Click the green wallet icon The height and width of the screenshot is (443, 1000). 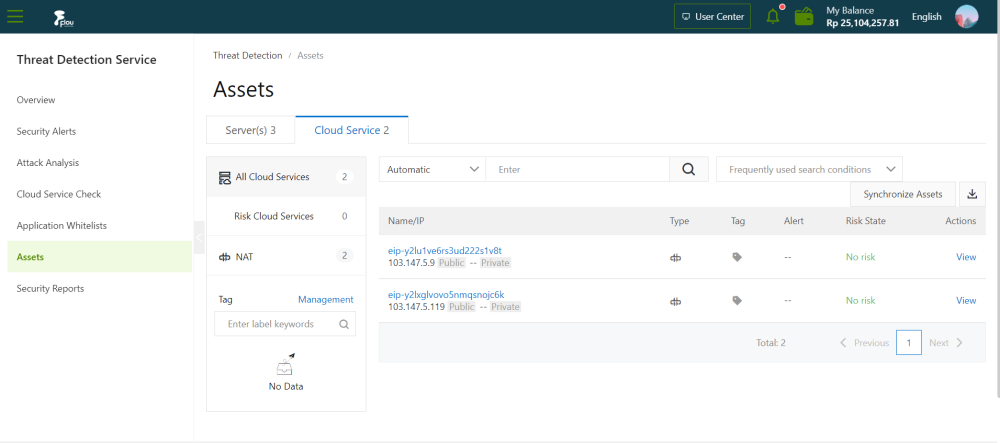[x=804, y=17]
